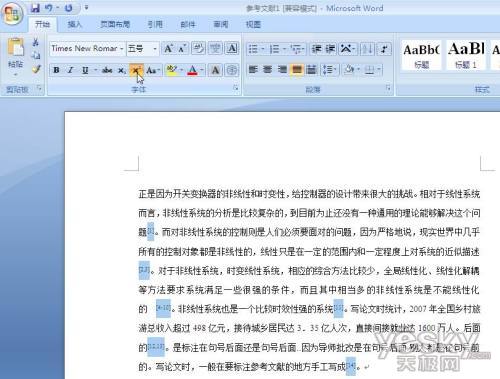Viewport: 500px width, 379px height.
Task: Open 段落 Paragraph dialog launcher
Action: (x=388, y=88)
